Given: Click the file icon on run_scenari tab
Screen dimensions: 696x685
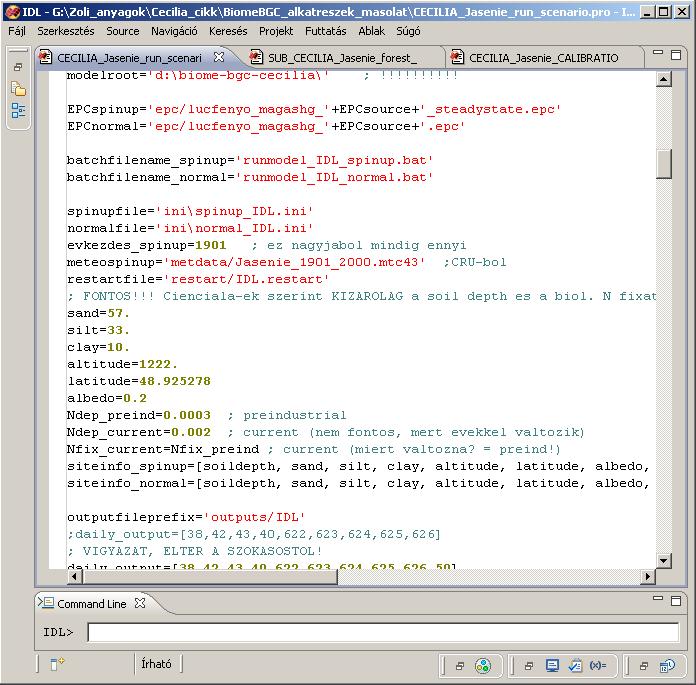Looking at the screenshot, I should [x=45, y=57].
